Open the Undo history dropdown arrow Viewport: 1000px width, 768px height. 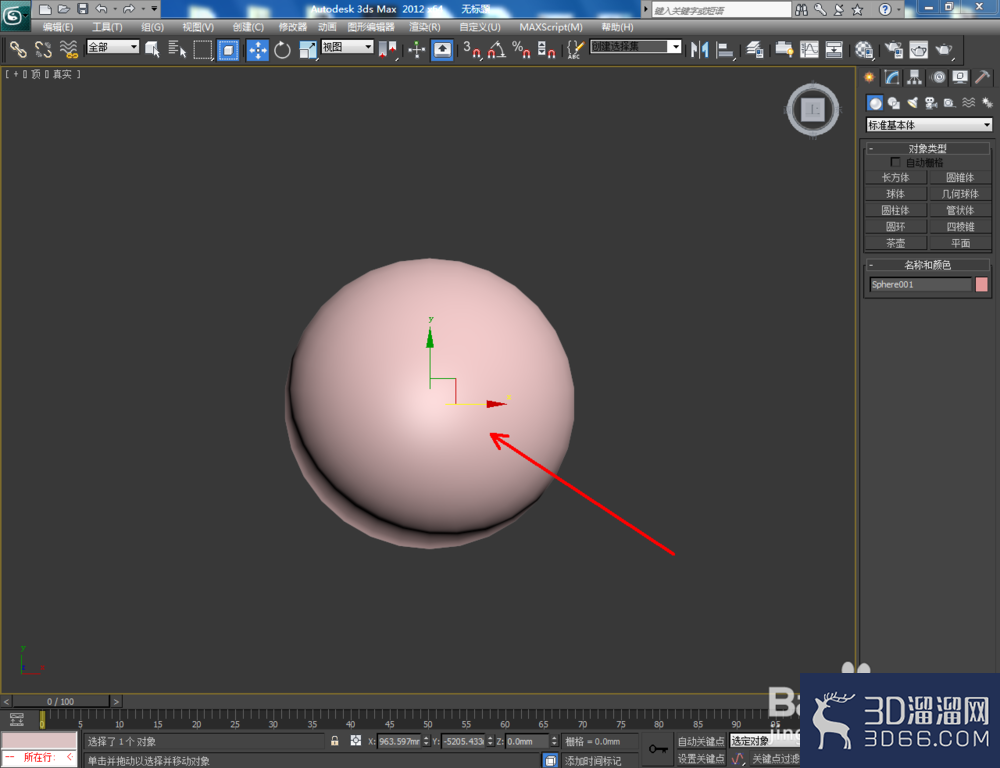click(115, 9)
